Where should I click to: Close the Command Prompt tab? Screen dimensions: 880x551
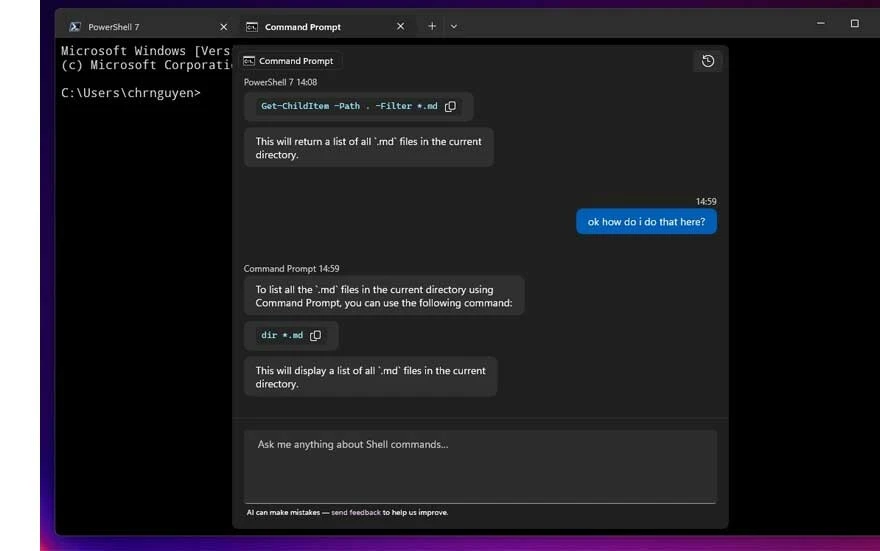(x=400, y=26)
